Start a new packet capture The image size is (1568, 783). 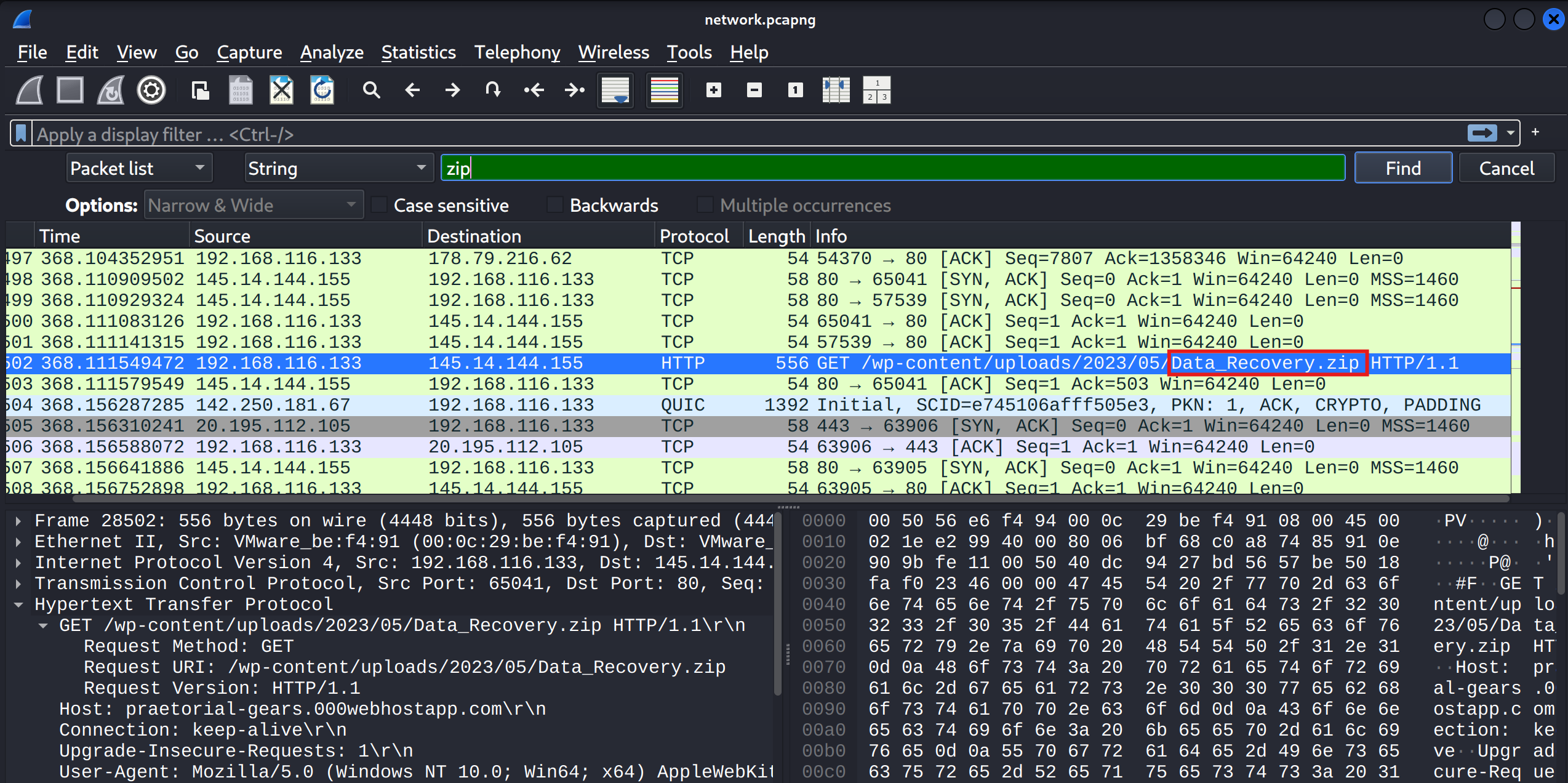(x=29, y=90)
